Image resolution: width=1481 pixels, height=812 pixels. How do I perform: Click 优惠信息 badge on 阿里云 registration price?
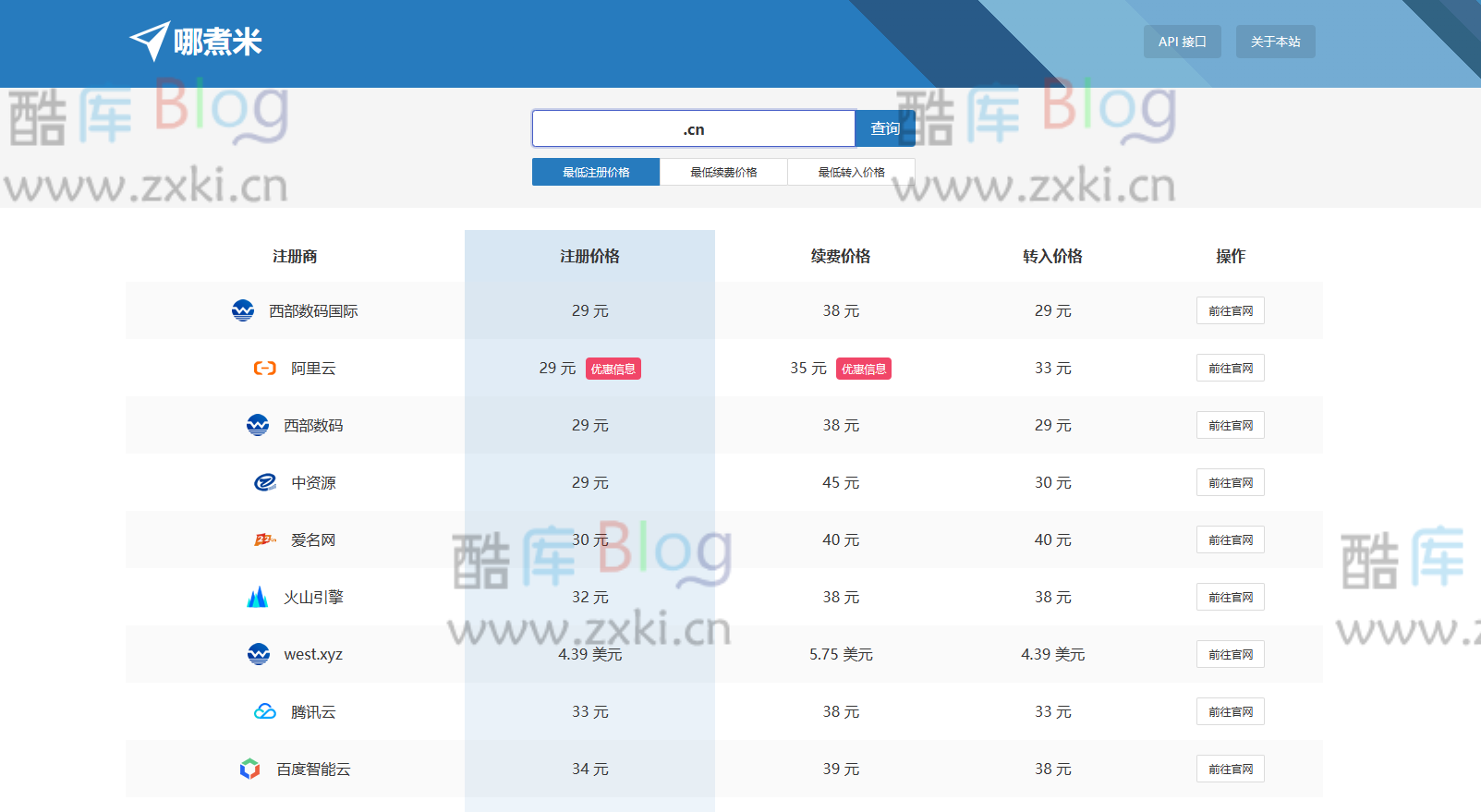tap(613, 369)
